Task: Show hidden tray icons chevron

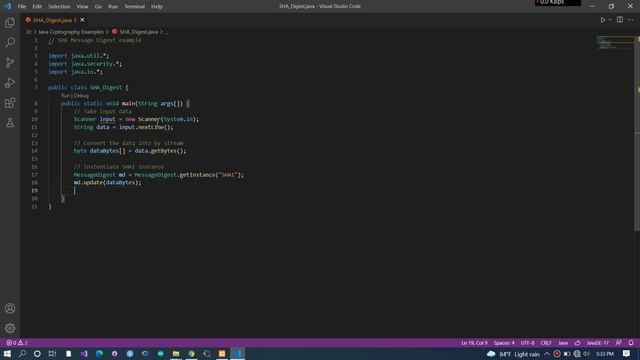Action: click(x=547, y=354)
